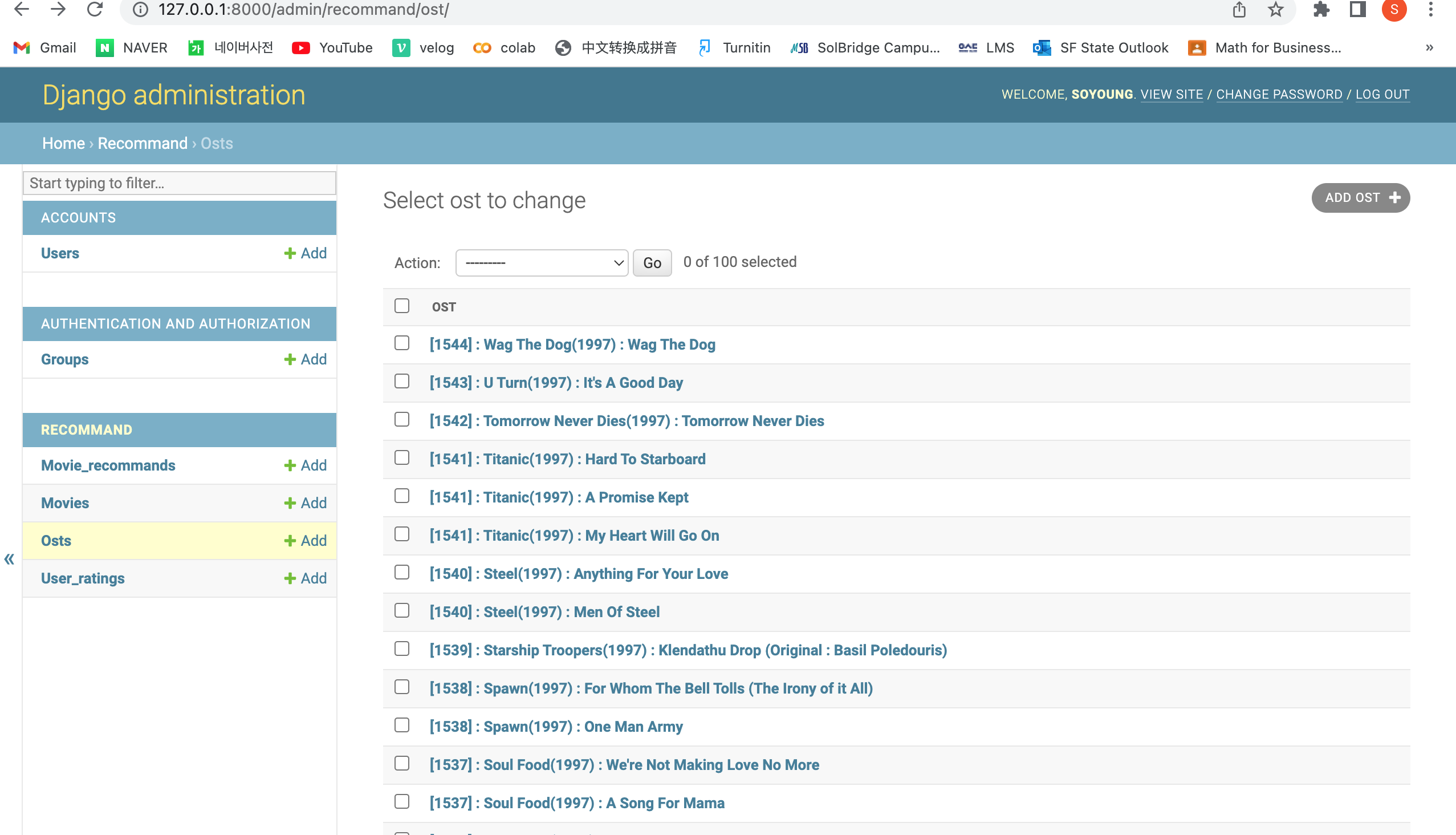Click the ADD OST button
The image size is (1456, 835).
coord(1360,198)
